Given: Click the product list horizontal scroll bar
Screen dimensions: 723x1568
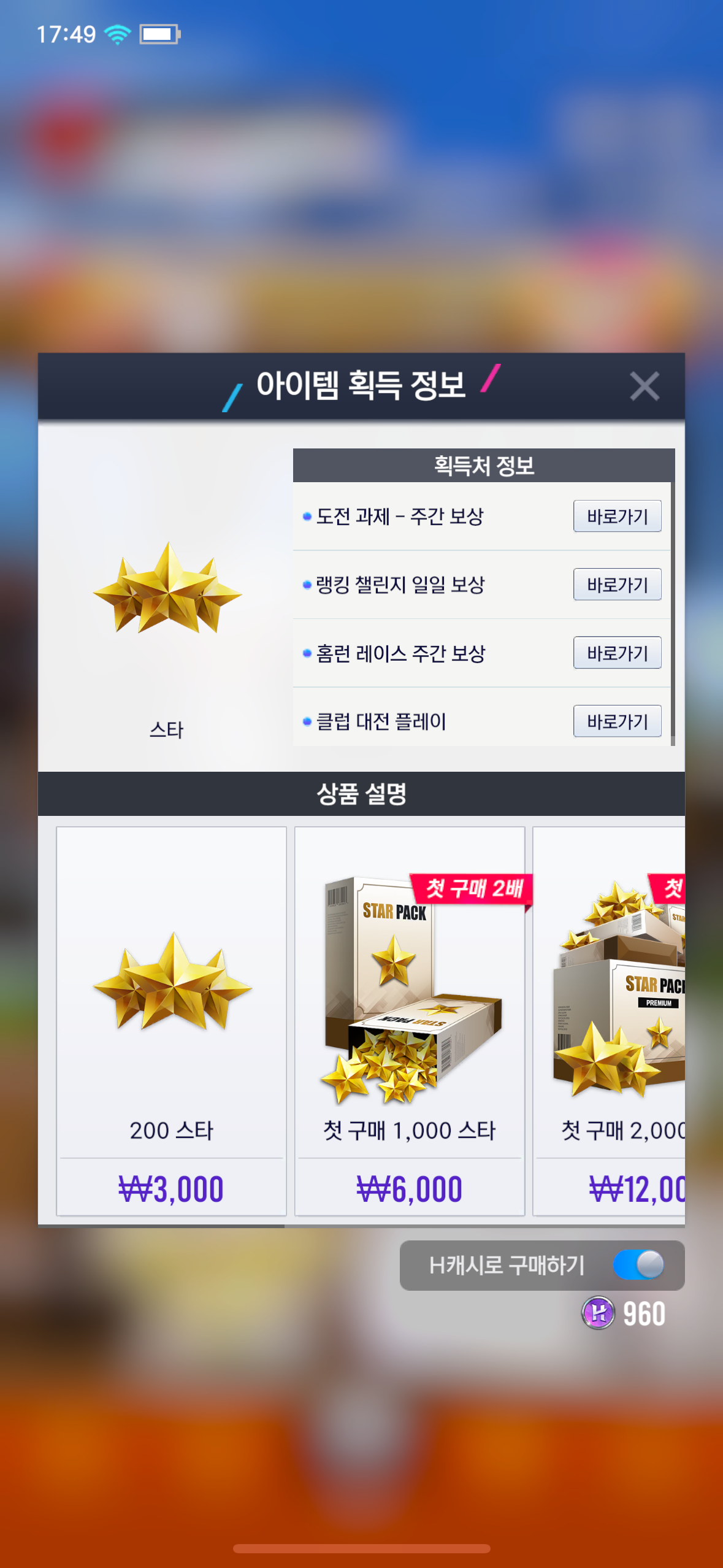Looking at the screenshot, I should [161, 1226].
